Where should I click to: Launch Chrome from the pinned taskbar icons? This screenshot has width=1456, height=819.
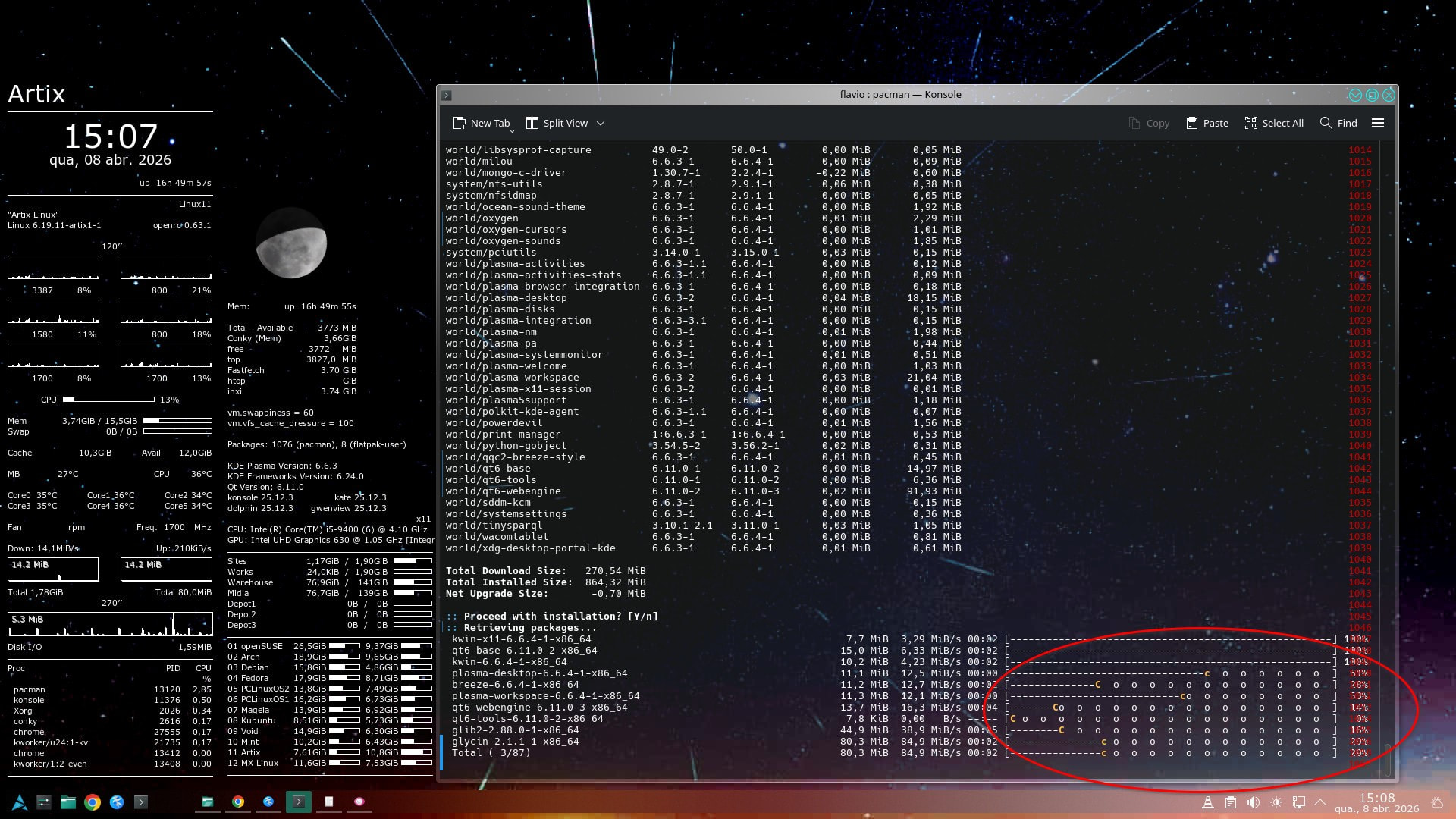pyautogui.click(x=93, y=802)
